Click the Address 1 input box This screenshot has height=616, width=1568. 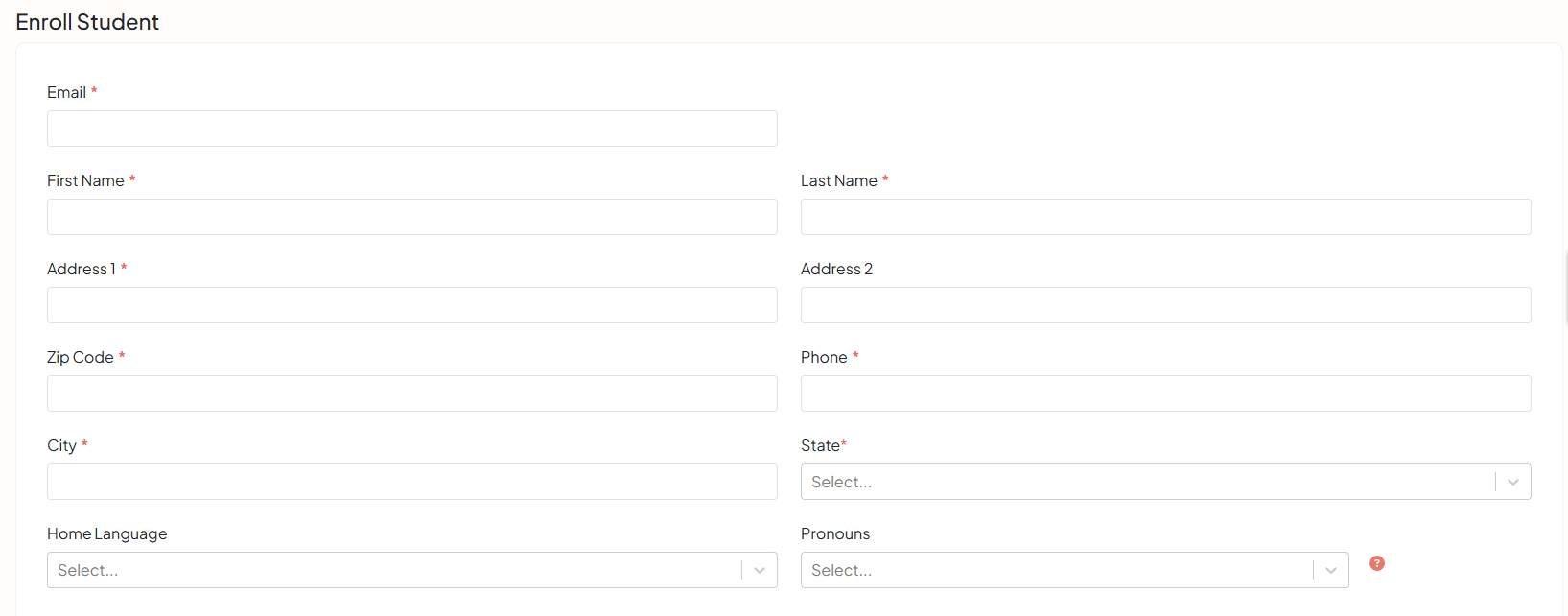coord(412,305)
